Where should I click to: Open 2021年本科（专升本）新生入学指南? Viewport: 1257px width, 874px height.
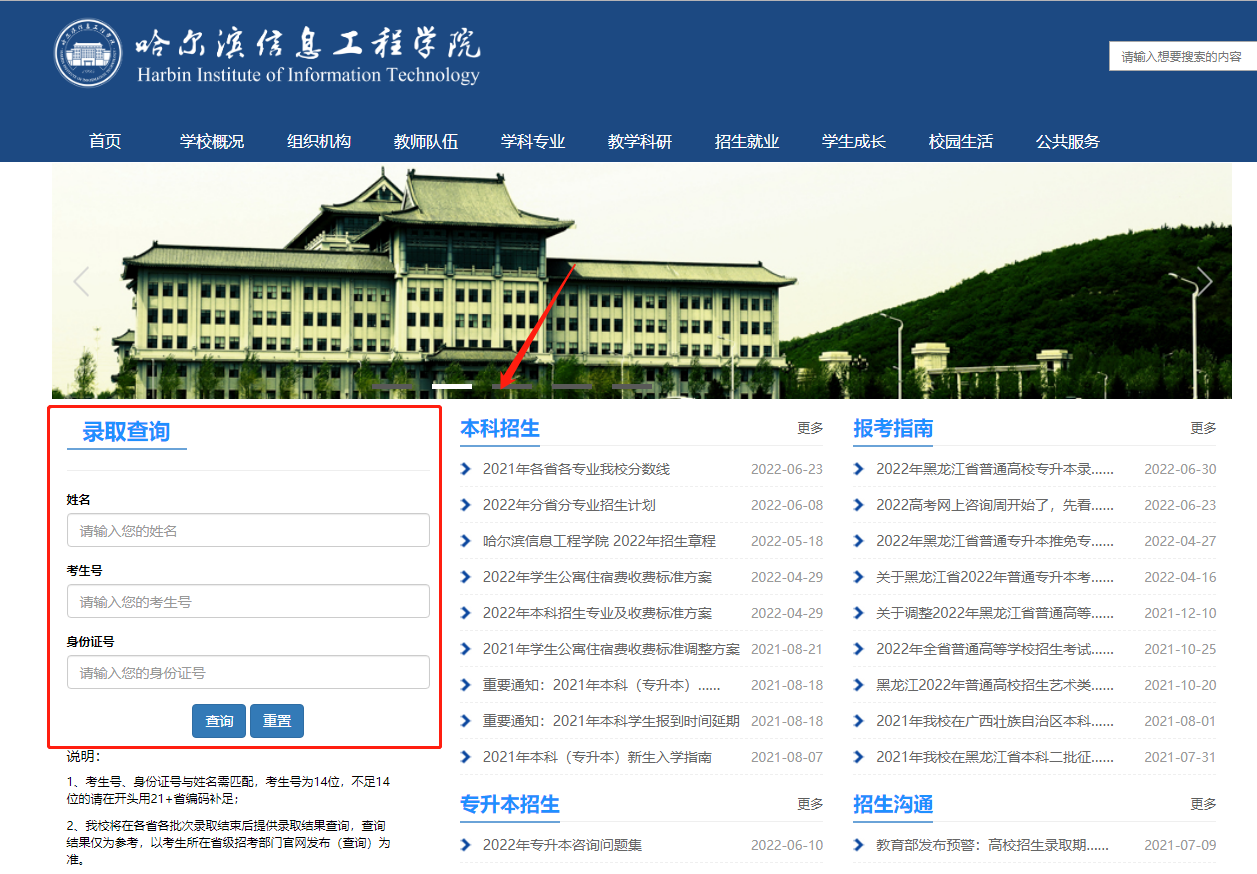(x=597, y=757)
